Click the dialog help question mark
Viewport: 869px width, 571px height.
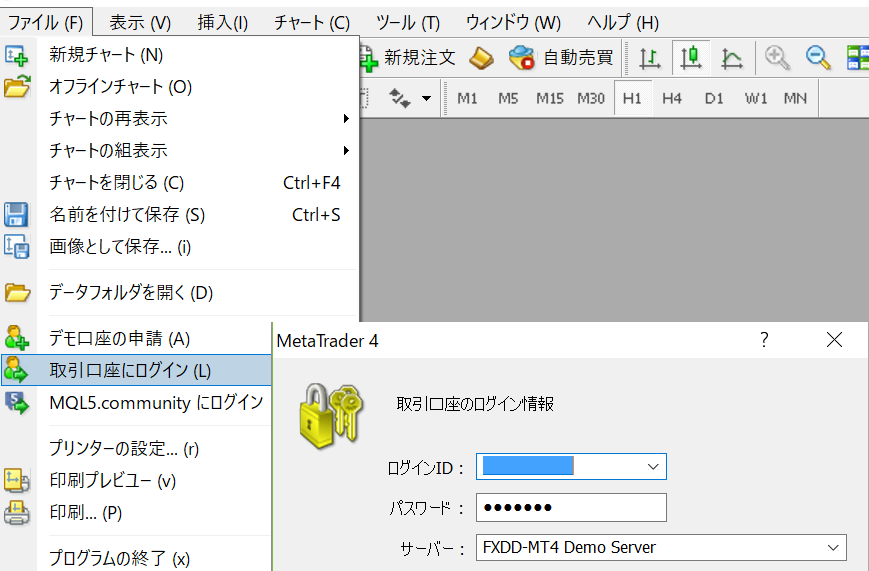coord(764,339)
